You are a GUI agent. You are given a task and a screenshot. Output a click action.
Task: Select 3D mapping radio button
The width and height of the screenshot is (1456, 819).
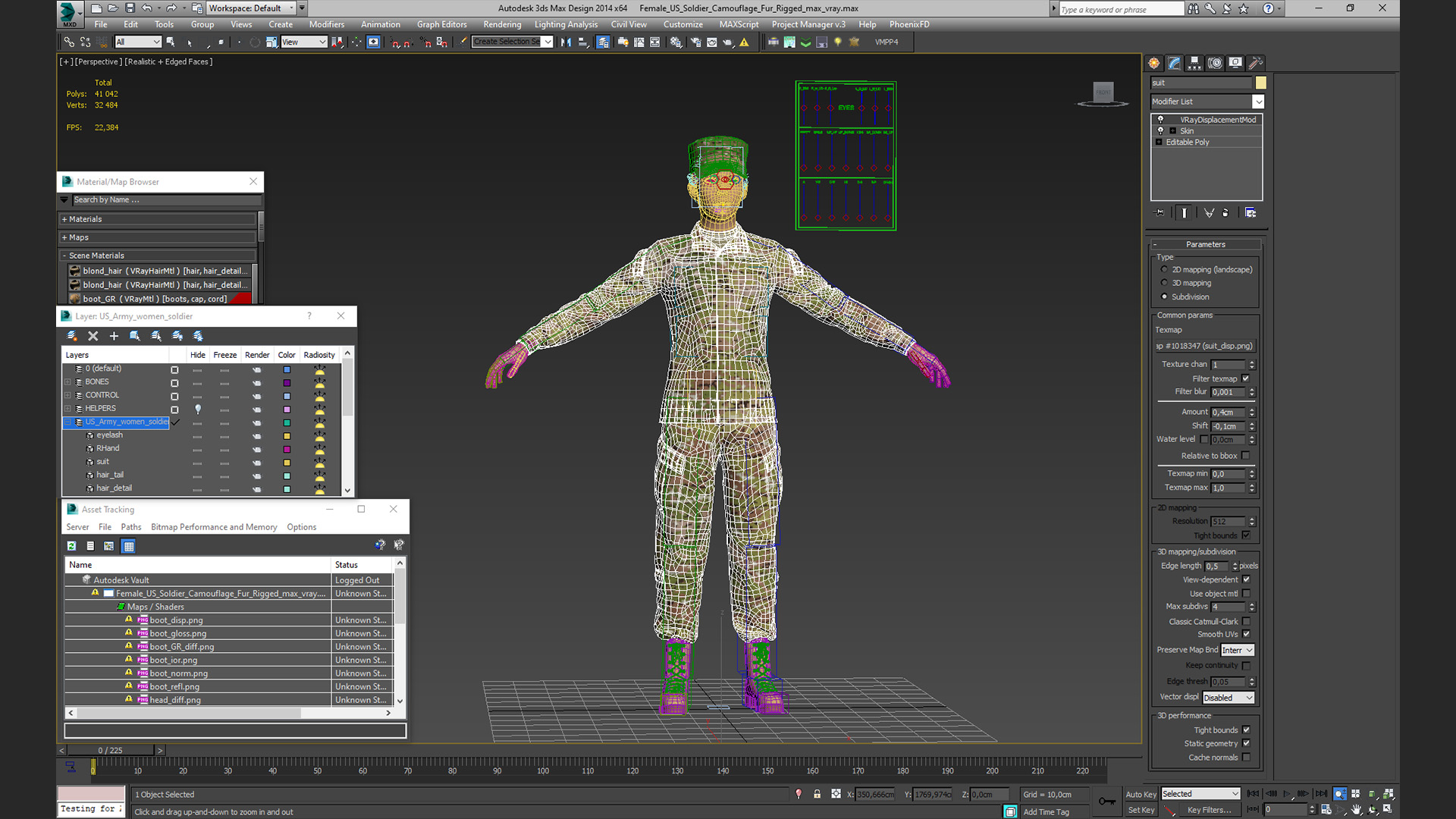pos(1164,283)
